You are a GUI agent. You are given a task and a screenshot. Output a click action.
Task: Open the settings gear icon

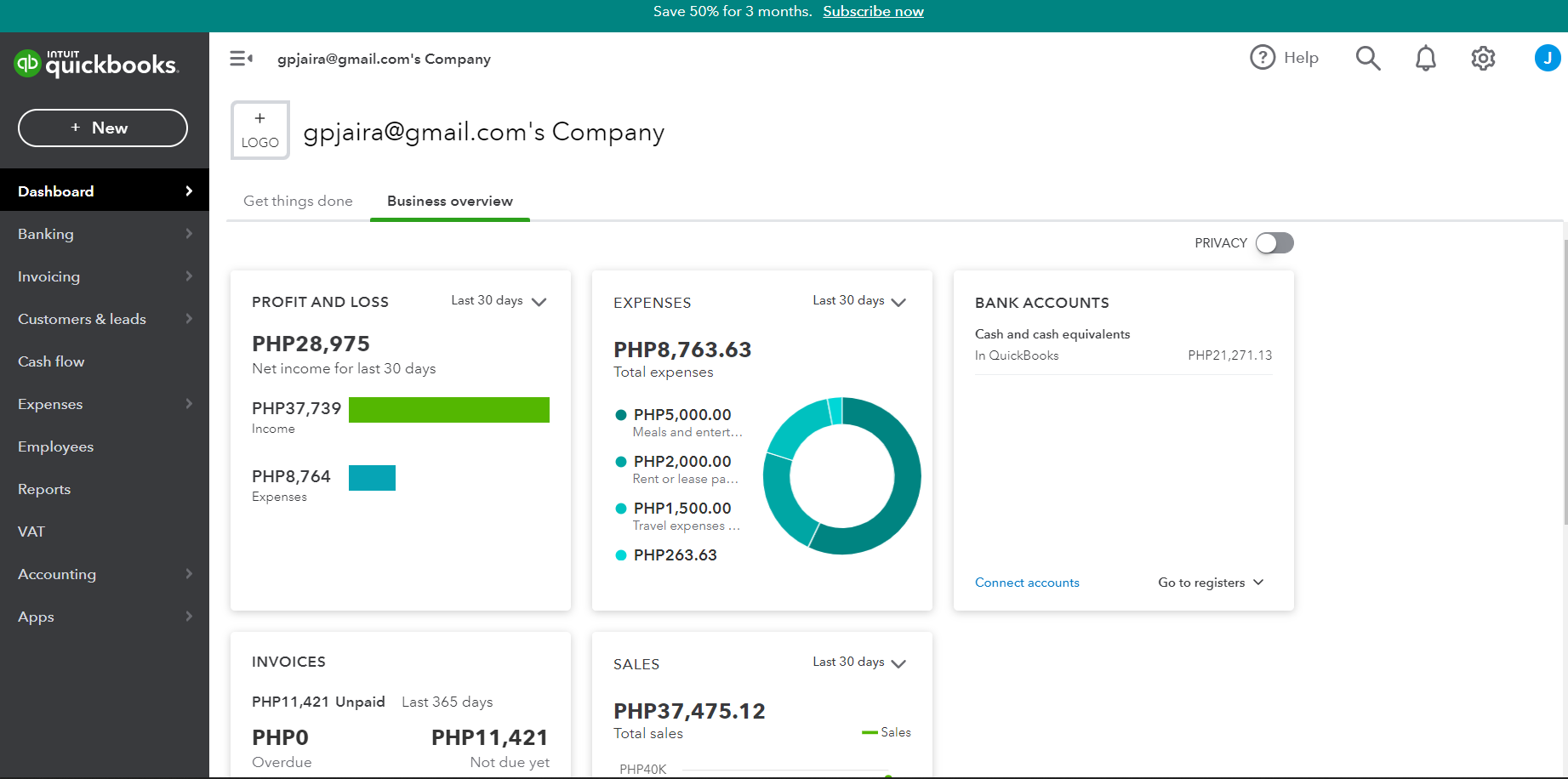tap(1484, 58)
